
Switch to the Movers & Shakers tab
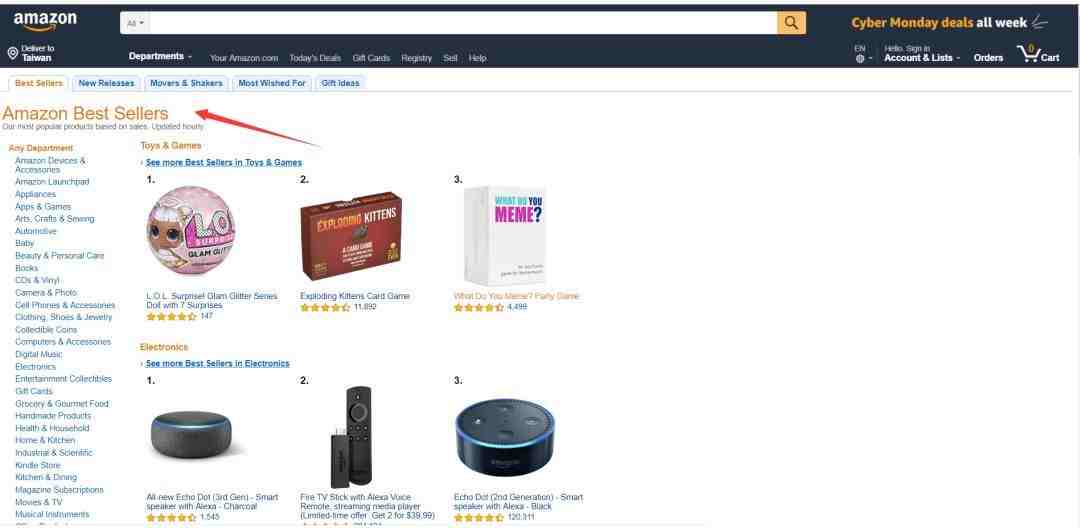click(x=186, y=83)
